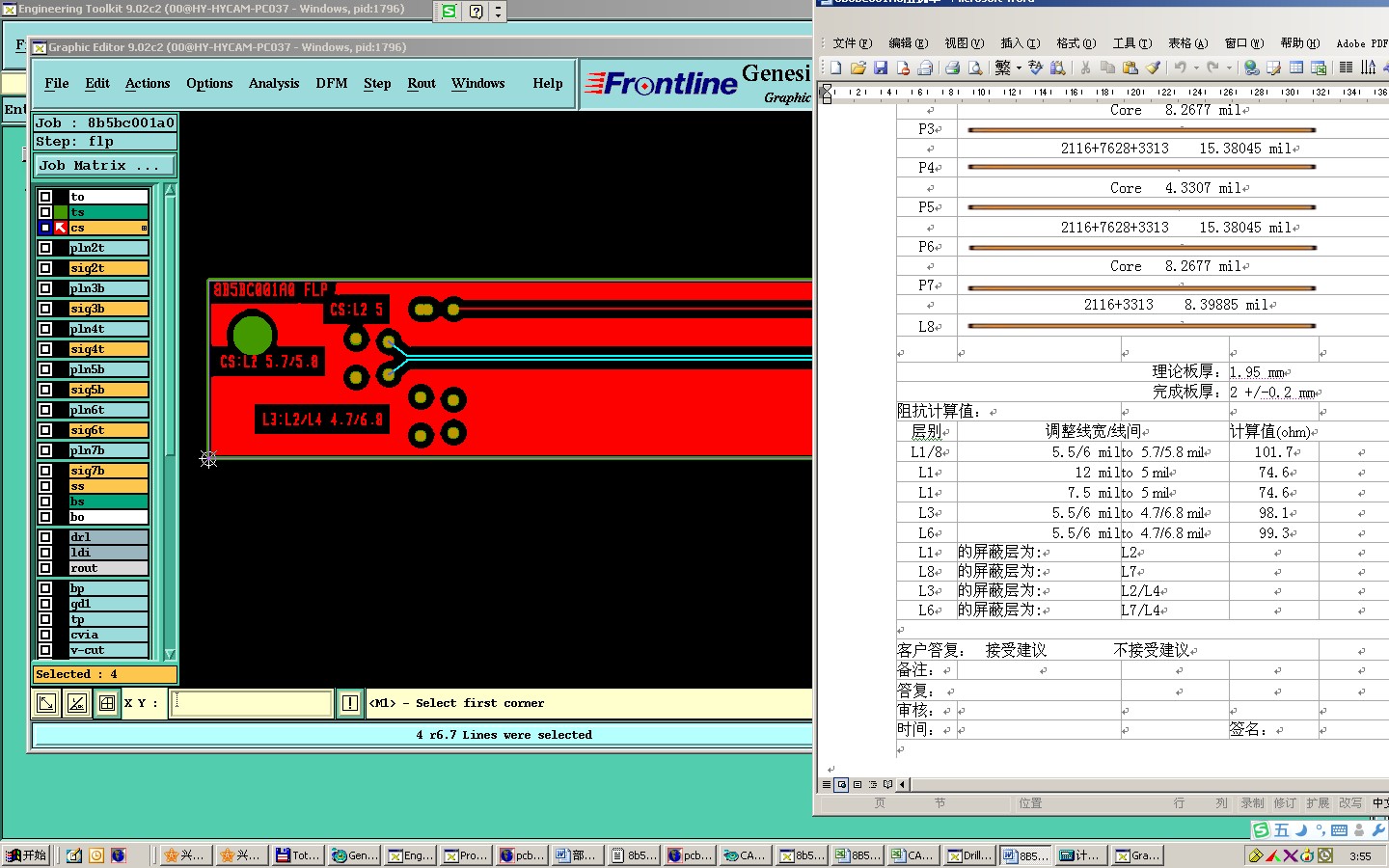1389x868 pixels.
Task: Open 格式(O) menu in Word
Action: 1076,43
